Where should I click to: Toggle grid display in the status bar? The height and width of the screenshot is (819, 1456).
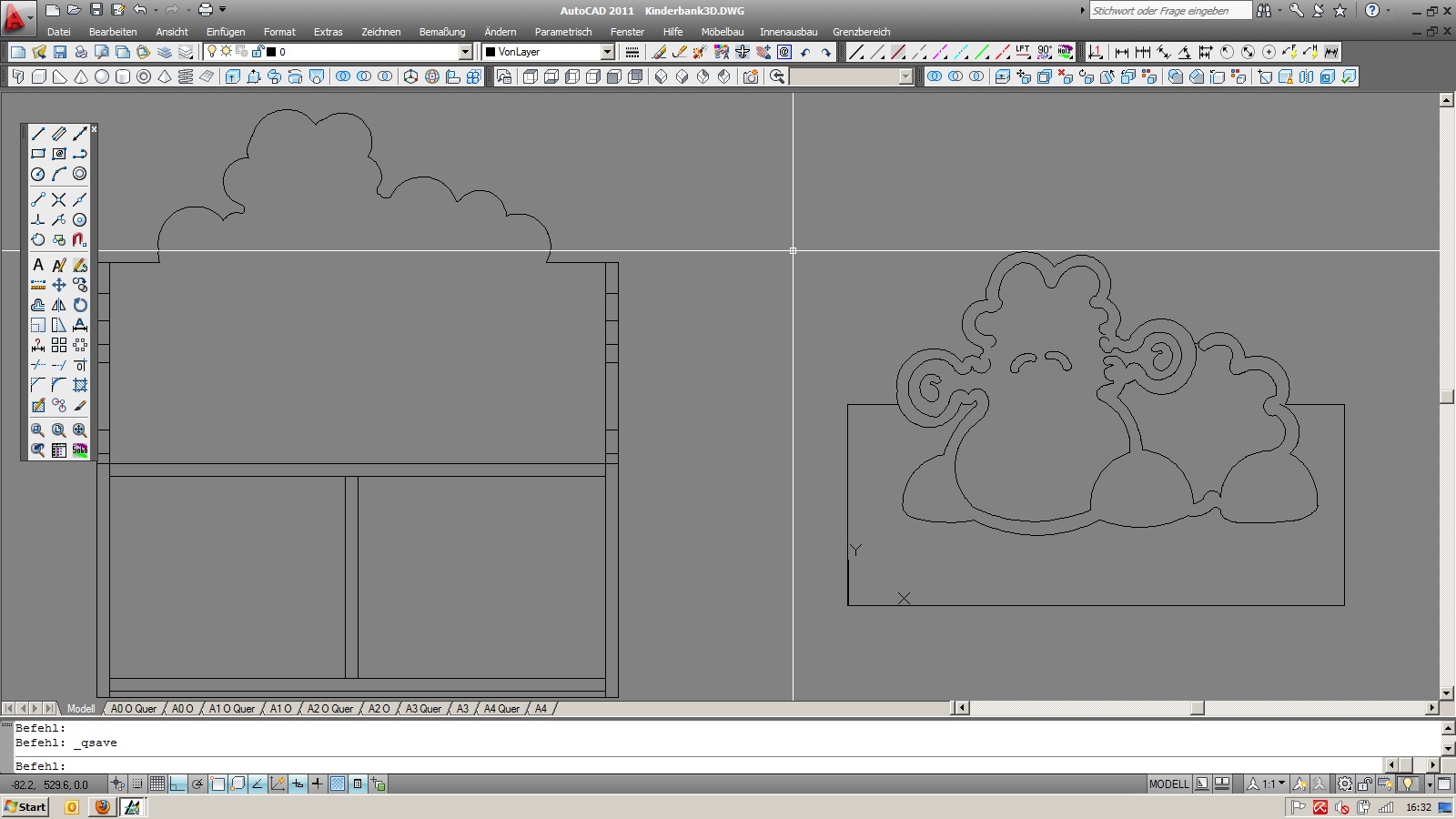click(x=157, y=784)
